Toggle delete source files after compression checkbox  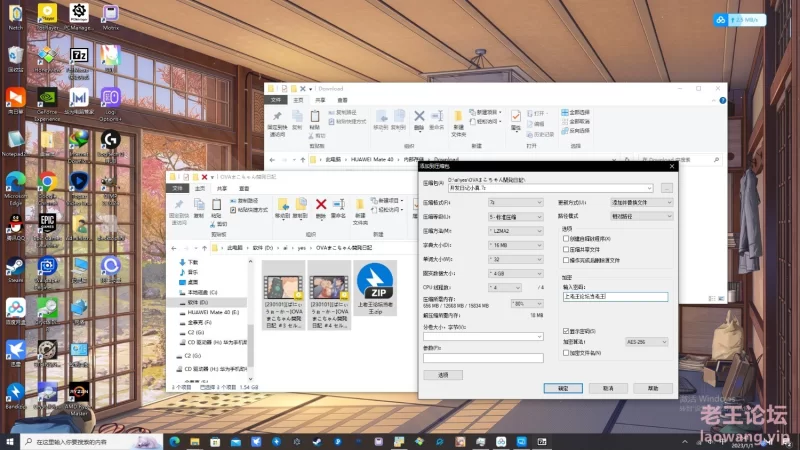[x=566, y=260]
